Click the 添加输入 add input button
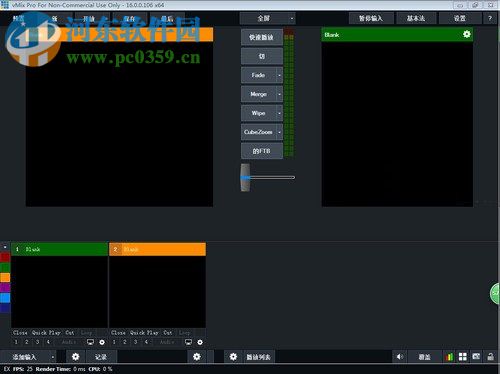The image size is (500, 374). (x=24, y=357)
